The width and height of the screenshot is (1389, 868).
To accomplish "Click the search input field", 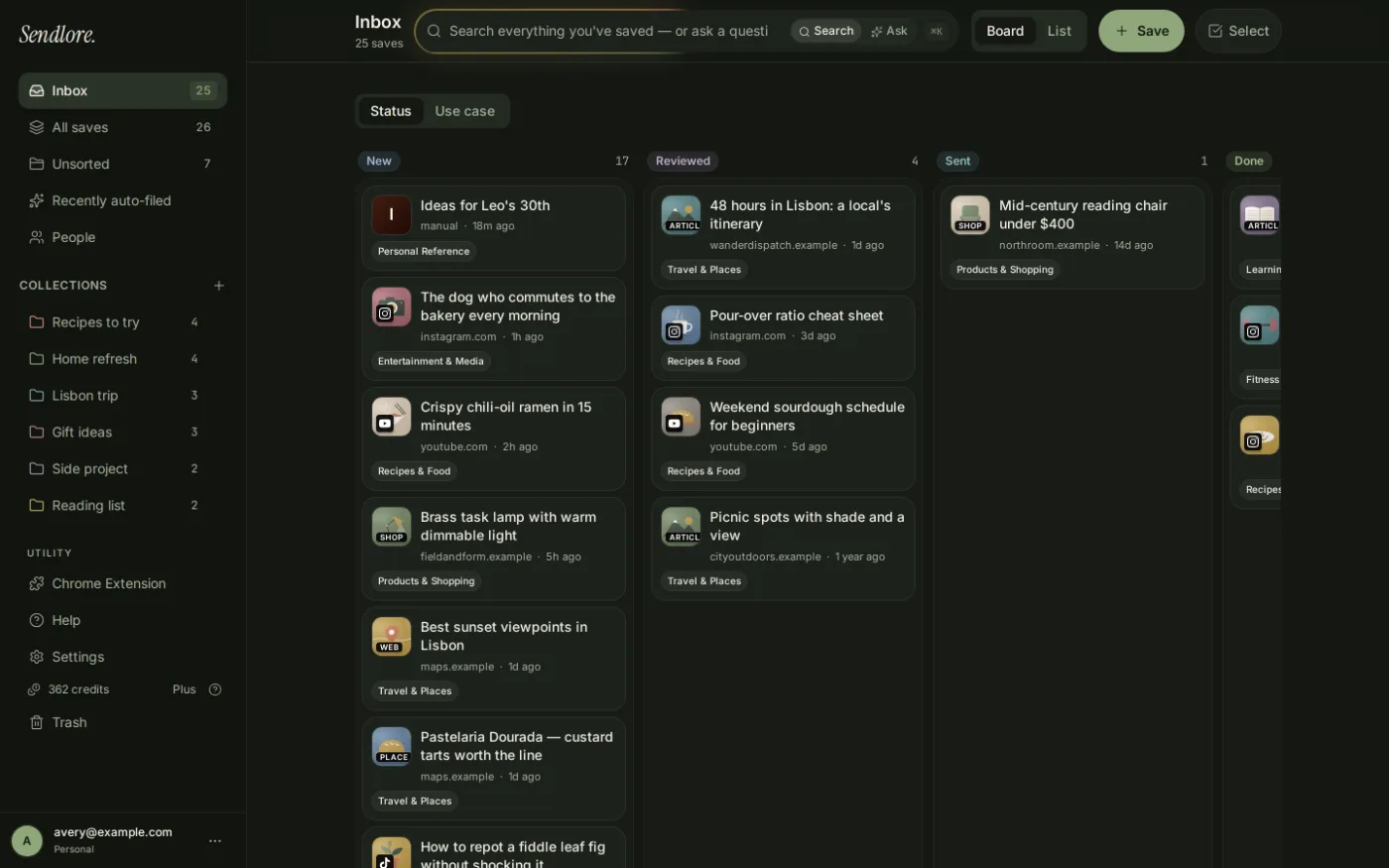I will pos(608,31).
